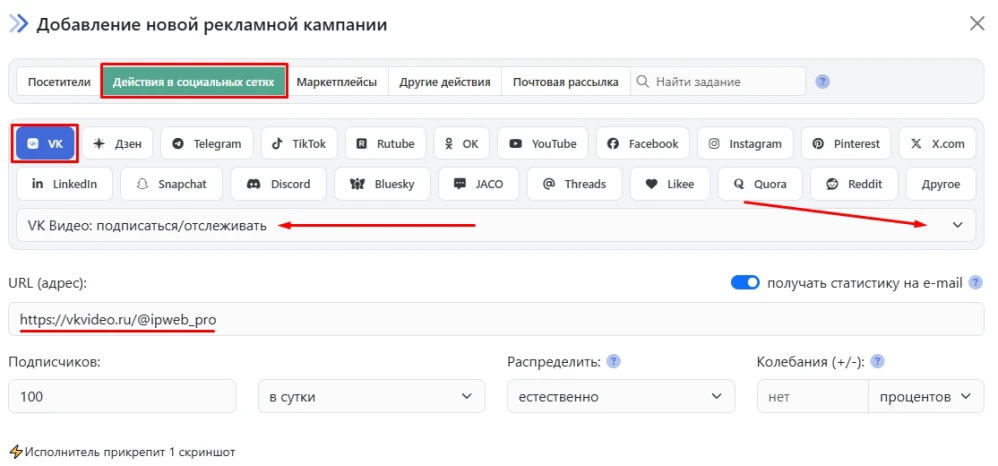This screenshot has width=998, height=466.
Task: Click the help icon beside Распределить
Action: tap(614, 362)
